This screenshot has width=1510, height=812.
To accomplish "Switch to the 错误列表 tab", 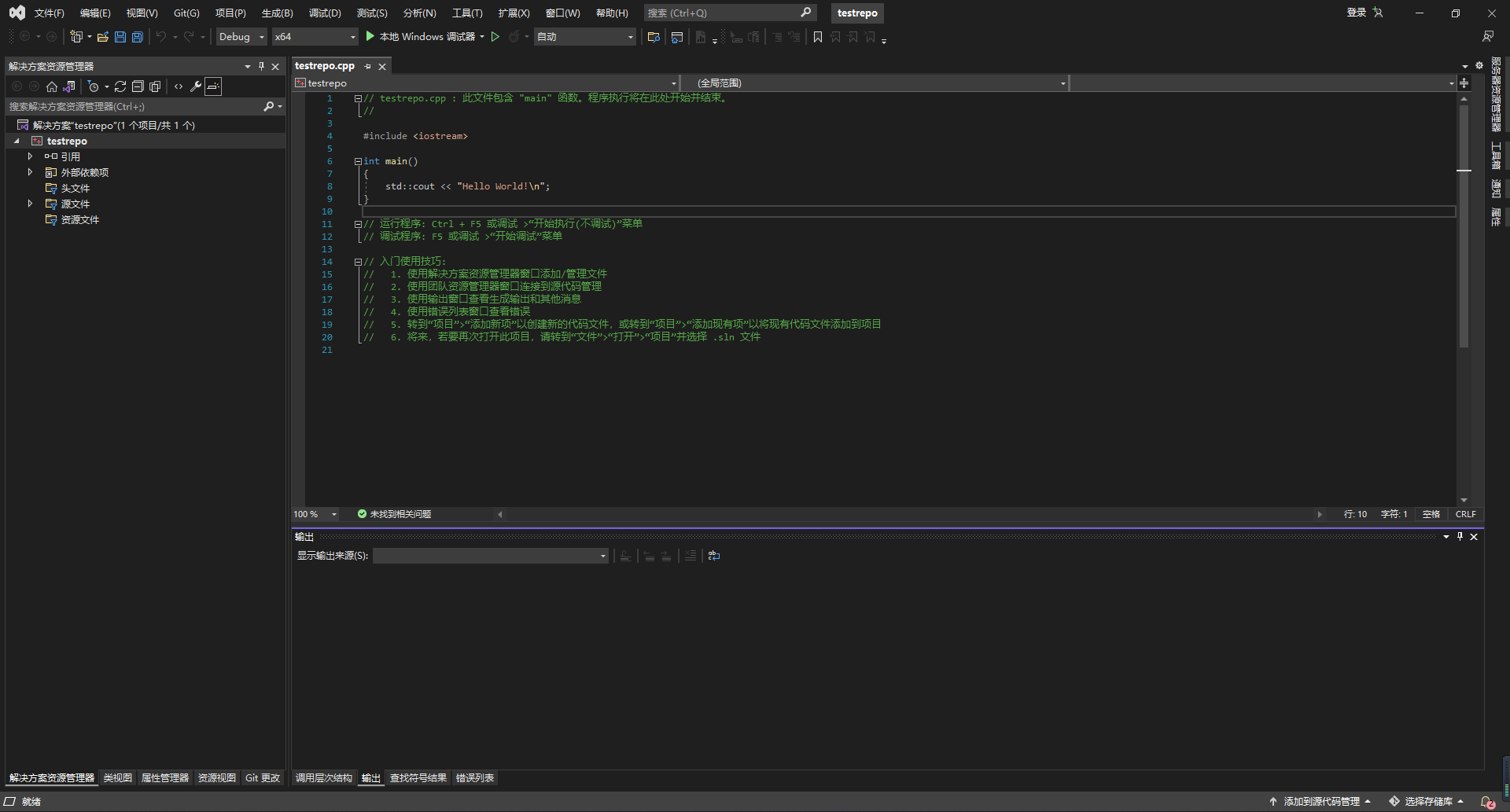I will [x=474, y=778].
